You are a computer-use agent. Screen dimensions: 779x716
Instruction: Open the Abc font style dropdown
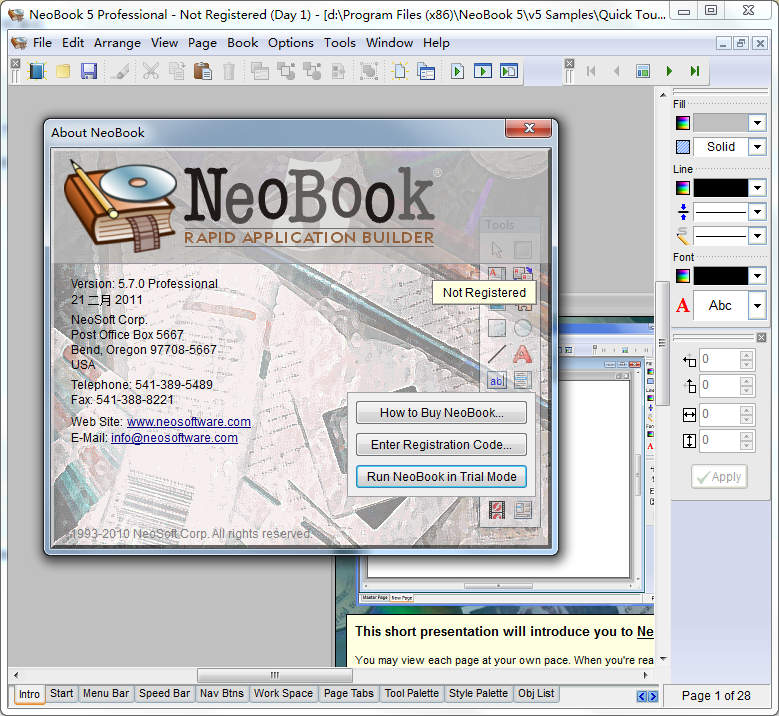(757, 306)
